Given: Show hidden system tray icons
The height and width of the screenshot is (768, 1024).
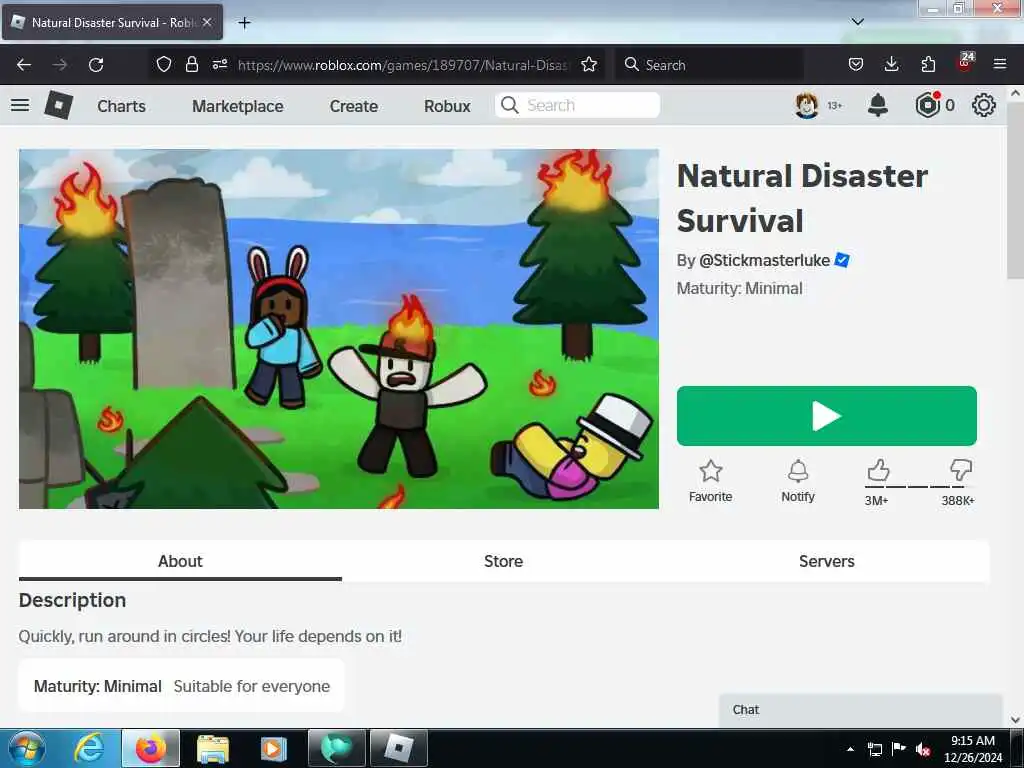Looking at the screenshot, I should 850,749.
